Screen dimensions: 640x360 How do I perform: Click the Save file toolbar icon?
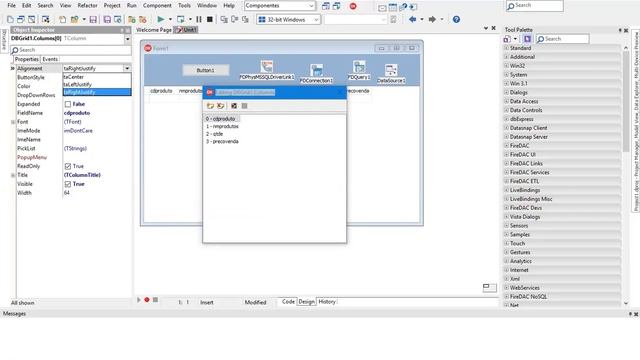[x=93, y=19]
